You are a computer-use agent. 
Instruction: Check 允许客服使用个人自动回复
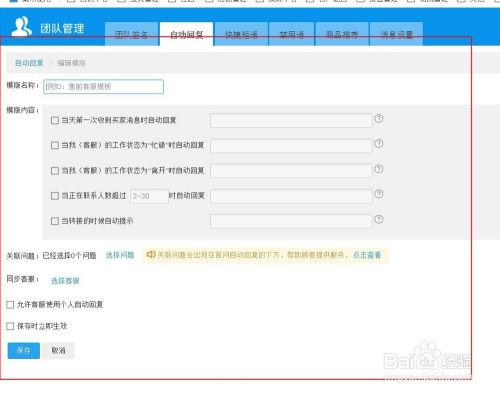(x=10, y=305)
